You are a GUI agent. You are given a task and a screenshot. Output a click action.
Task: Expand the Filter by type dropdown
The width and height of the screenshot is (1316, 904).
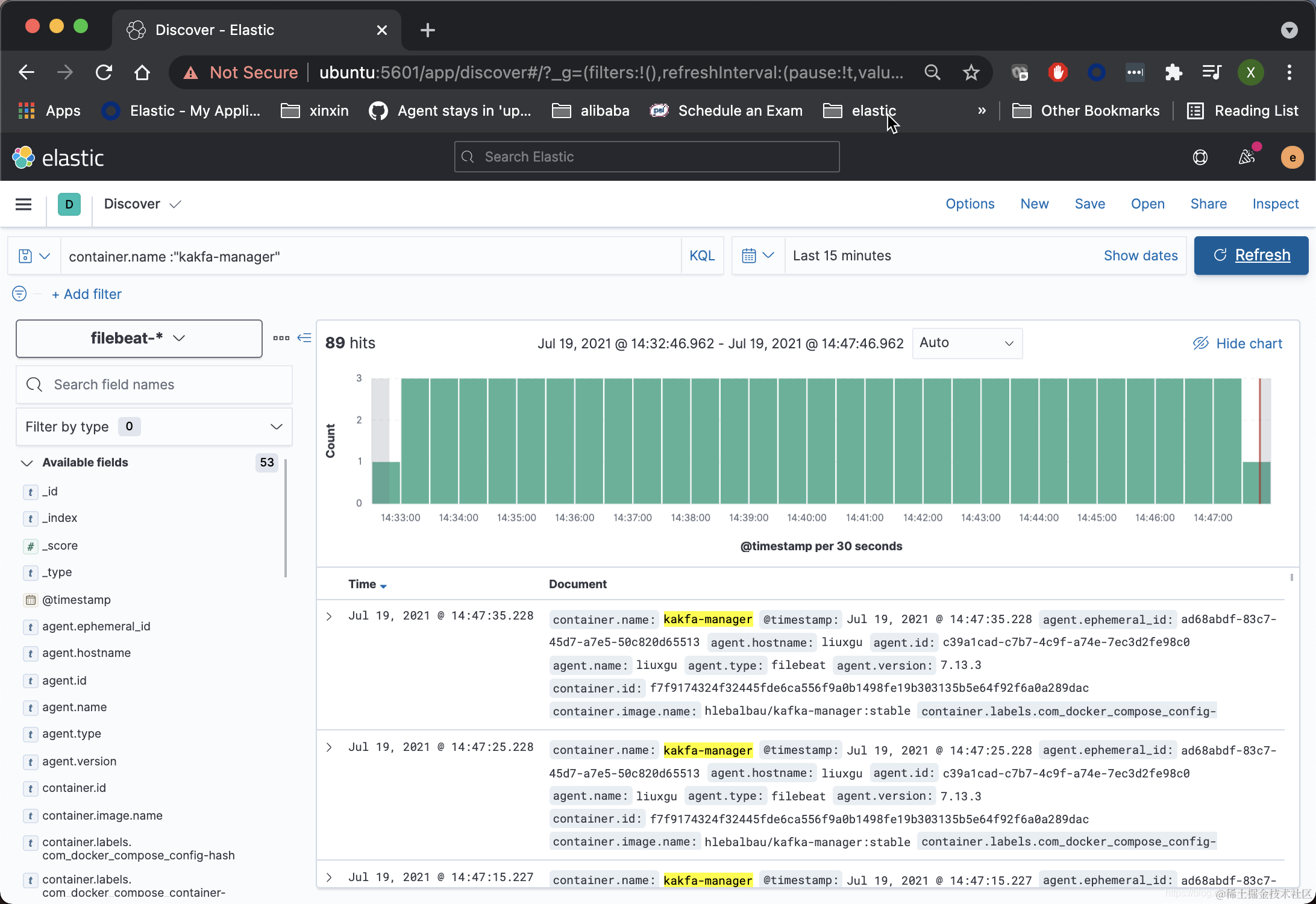tap(154, 427)
